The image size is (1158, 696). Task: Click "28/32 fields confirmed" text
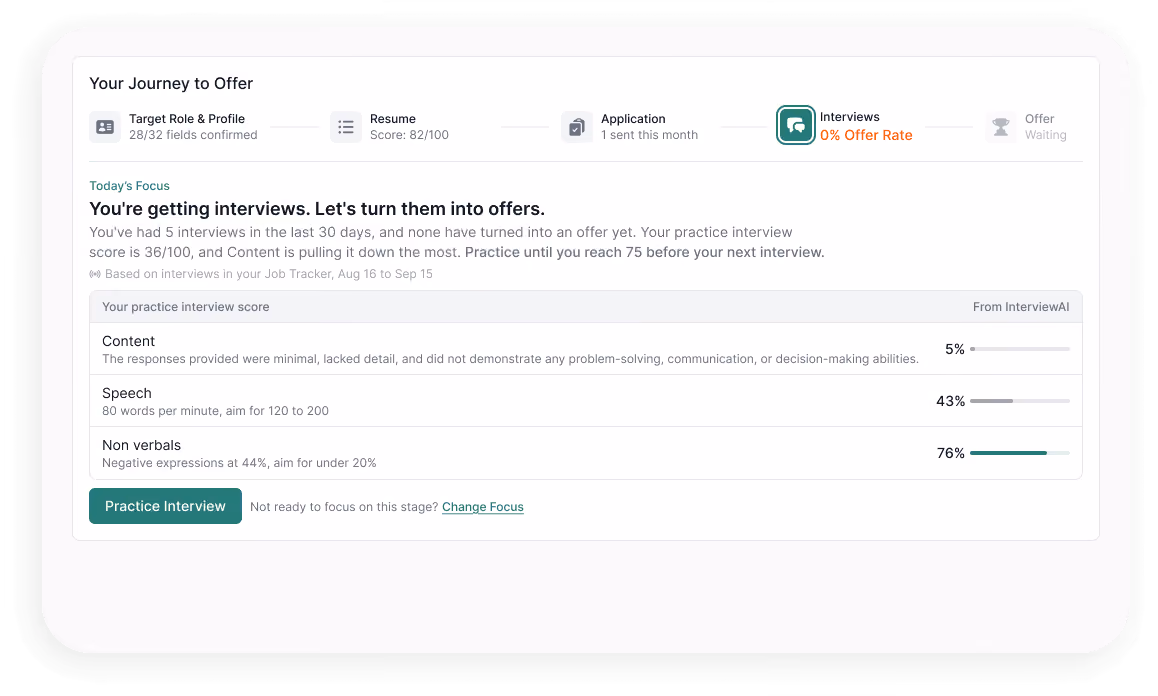193,135
